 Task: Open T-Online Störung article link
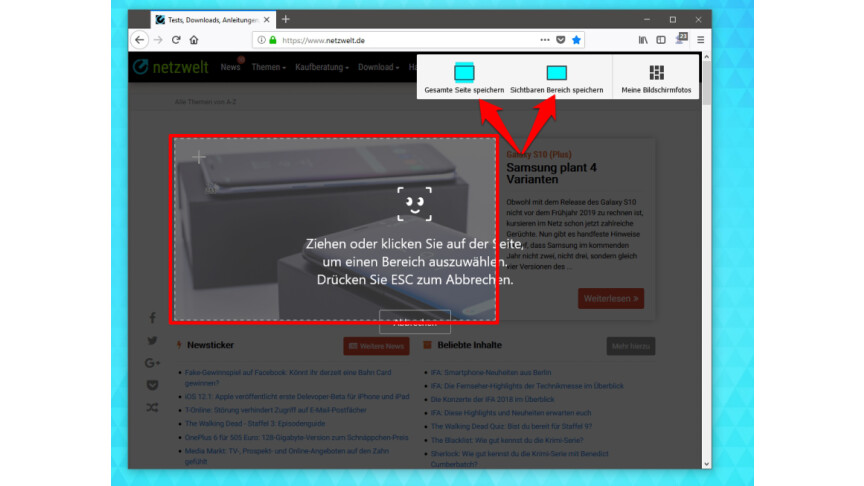pyautogui.click(x=276, y=410)
